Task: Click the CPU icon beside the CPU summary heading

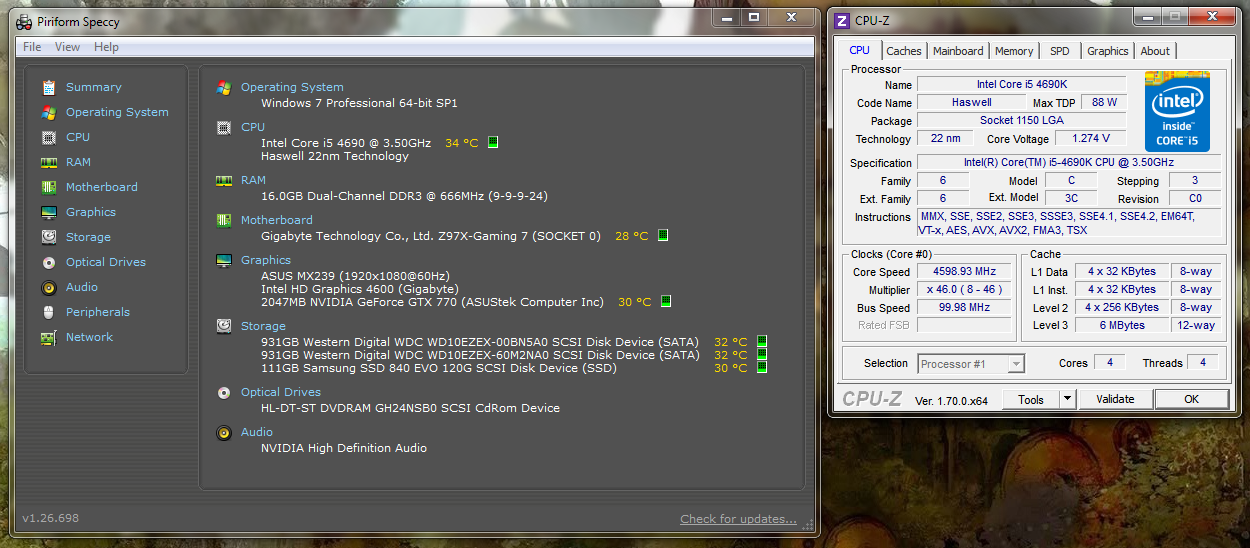Action: pos(224,127)
